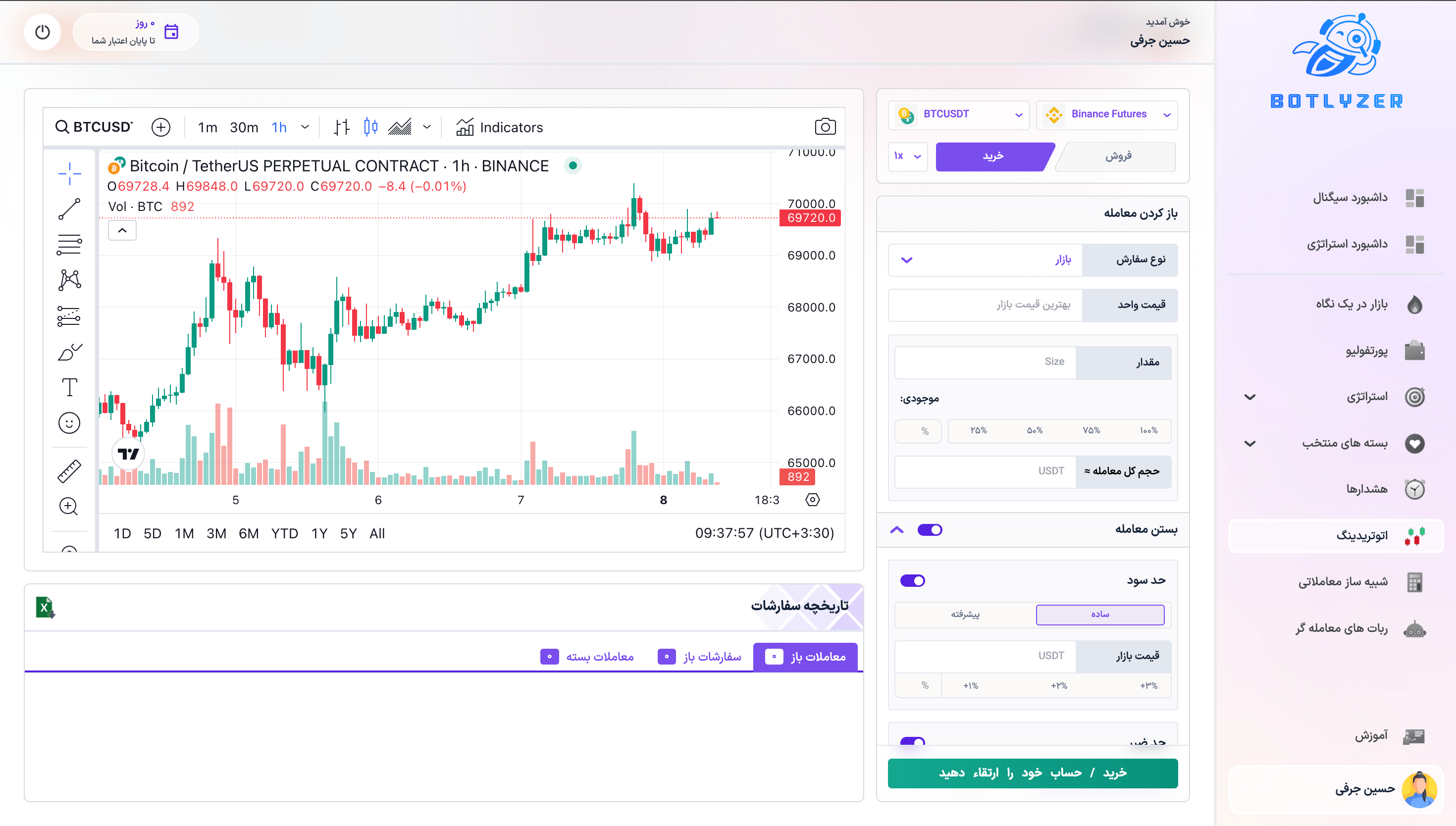Open the 1x leverage dropdown
1456x826 pixels.
[x=907, y=156]
